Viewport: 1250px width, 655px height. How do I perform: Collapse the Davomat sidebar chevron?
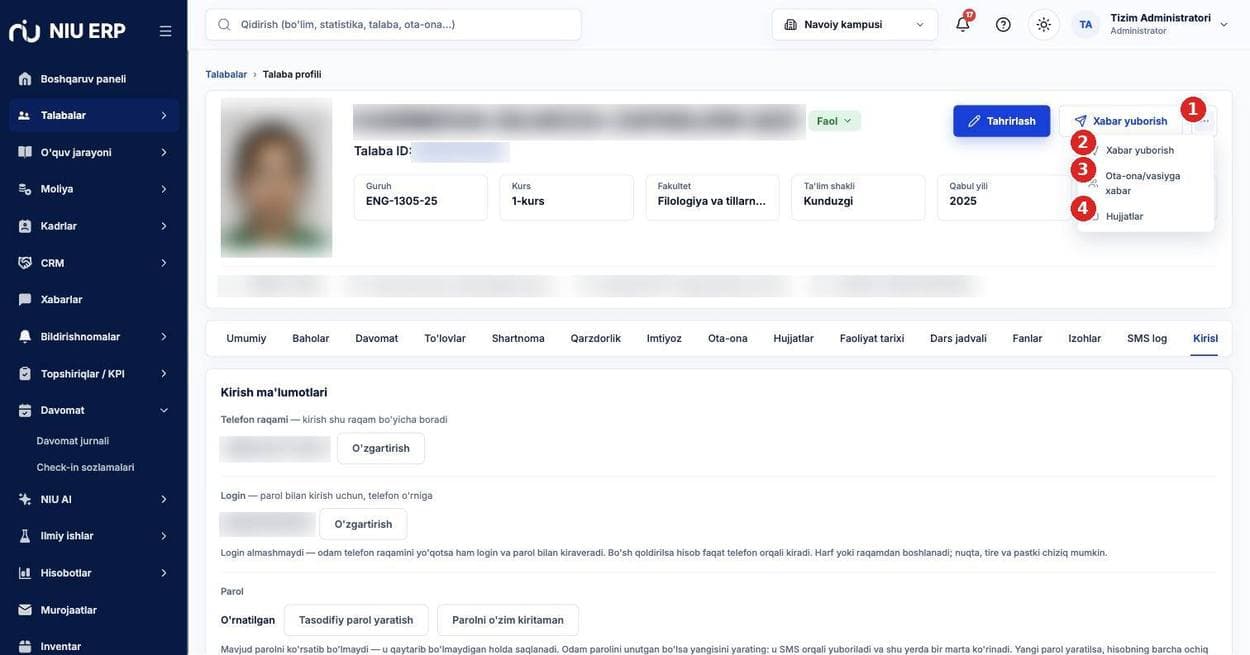click(164, 410)
